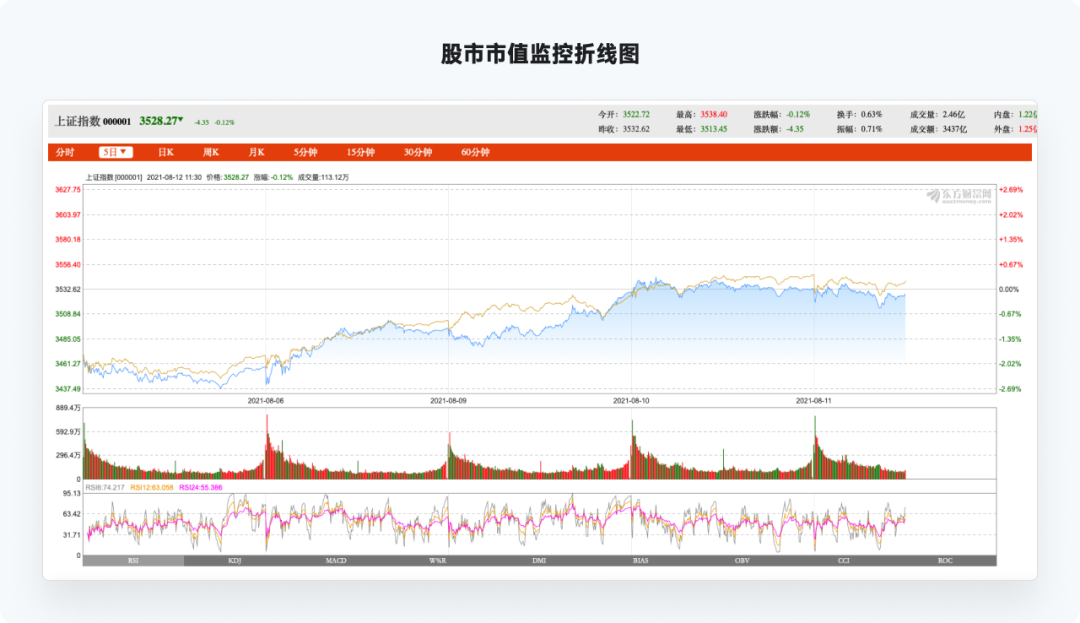This screenshot has width=1080, height=623.
Task: Select 60分钟 interval view
Action: [475, 152]
